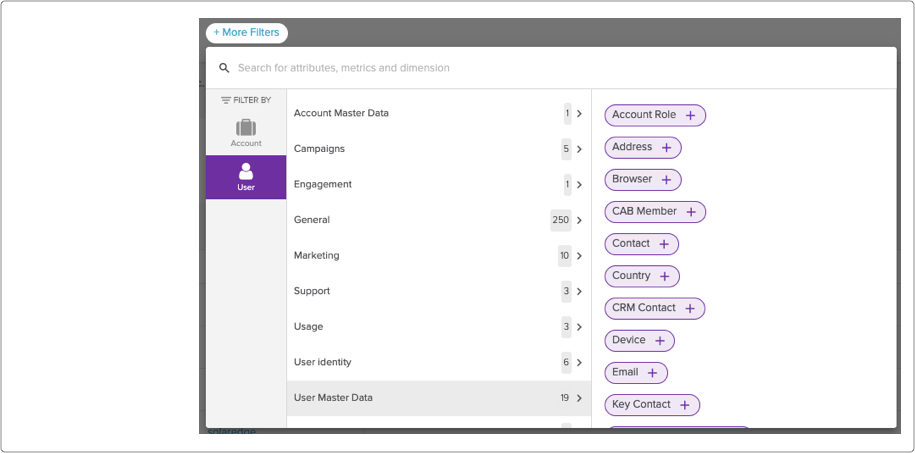Add the CRM Contact attribute chip
The image size is (915, 453).
pos(655,308)
